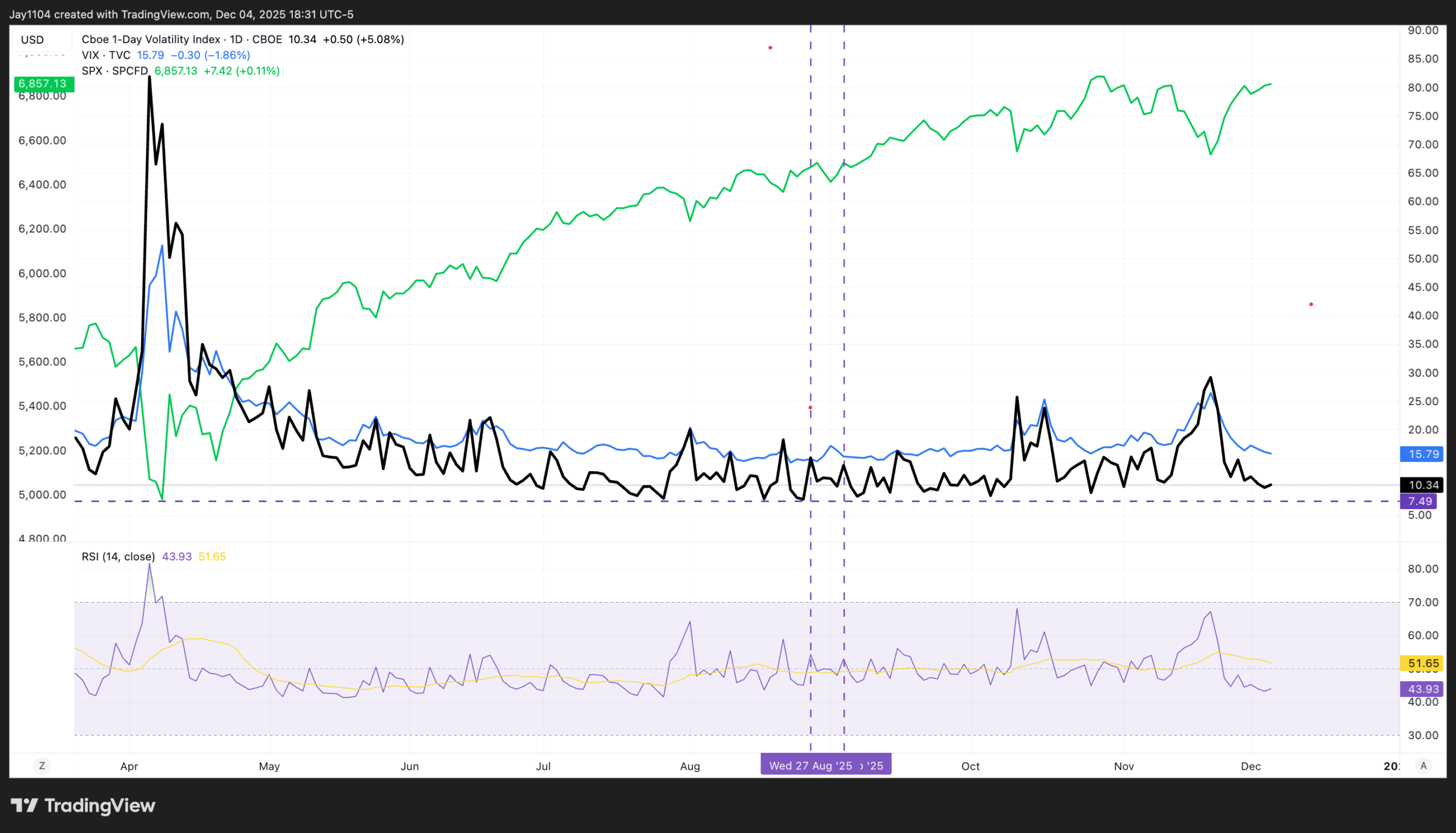Click the Jay1104 TradingView.com header text
This screenshot has height=833, width=1456.
[x=181, y=14]
